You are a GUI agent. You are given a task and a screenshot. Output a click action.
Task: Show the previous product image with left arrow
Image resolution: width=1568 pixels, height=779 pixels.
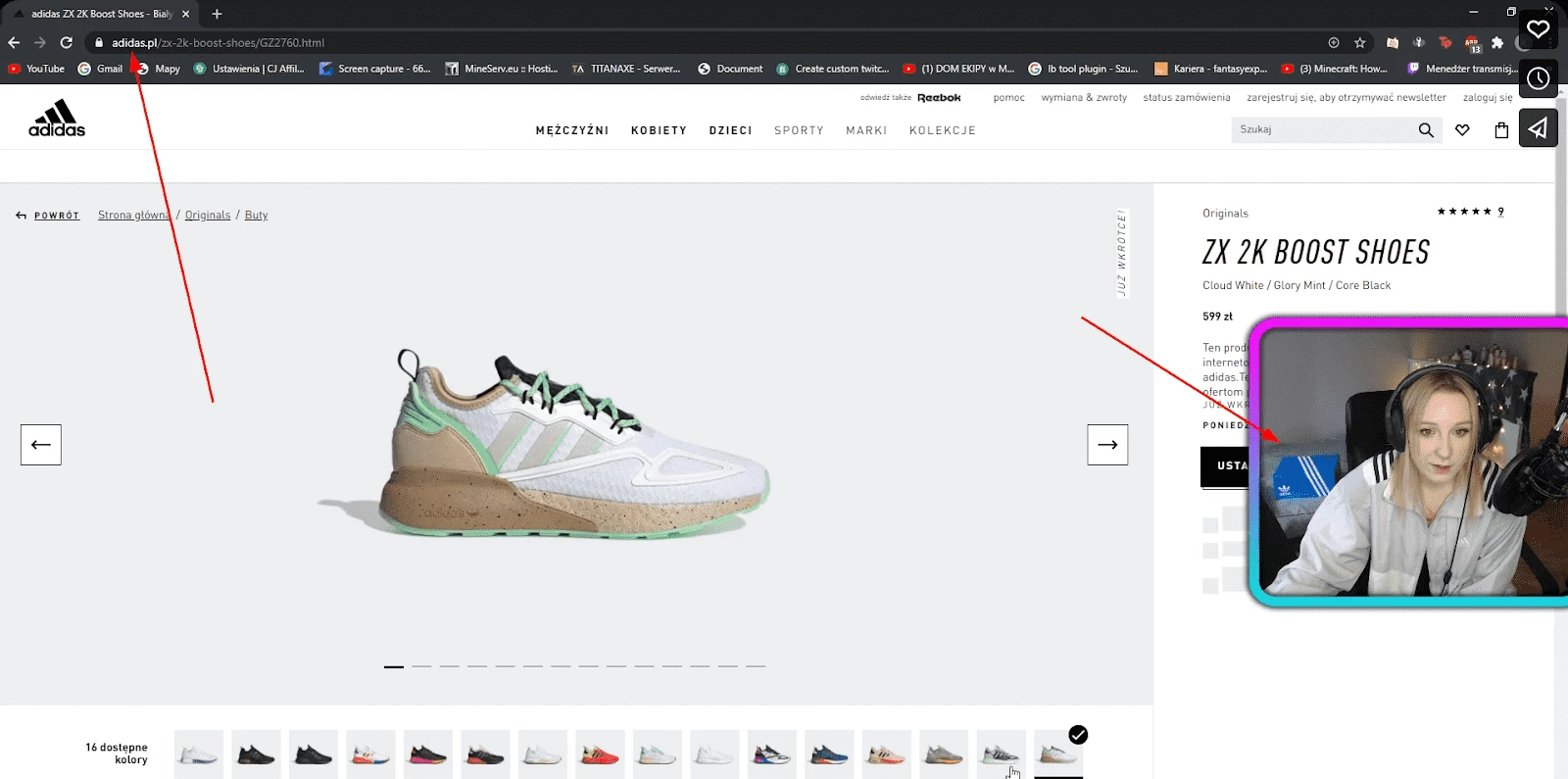point(41,445)
